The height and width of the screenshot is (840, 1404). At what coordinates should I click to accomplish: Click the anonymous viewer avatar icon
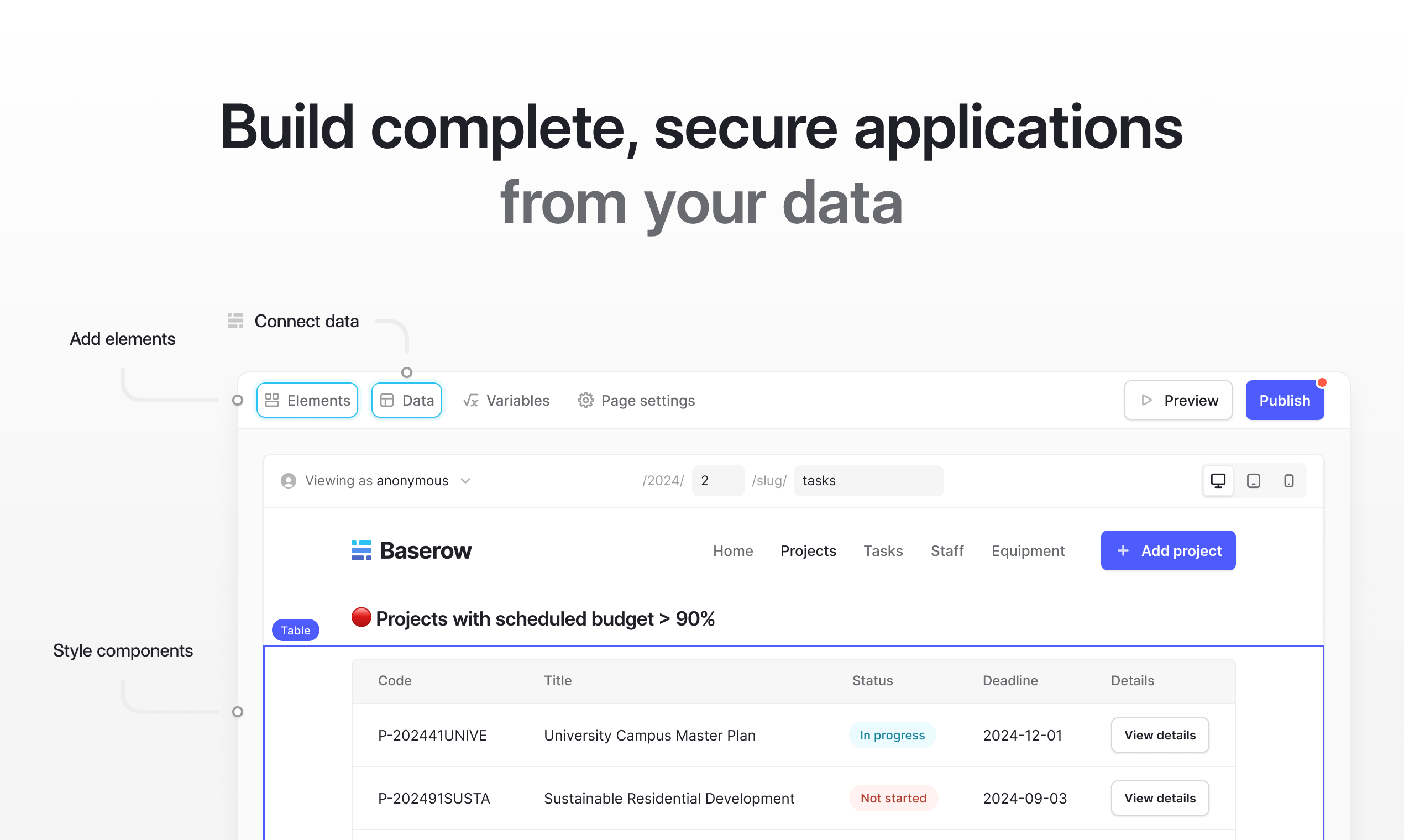click(x=289, y=480)
